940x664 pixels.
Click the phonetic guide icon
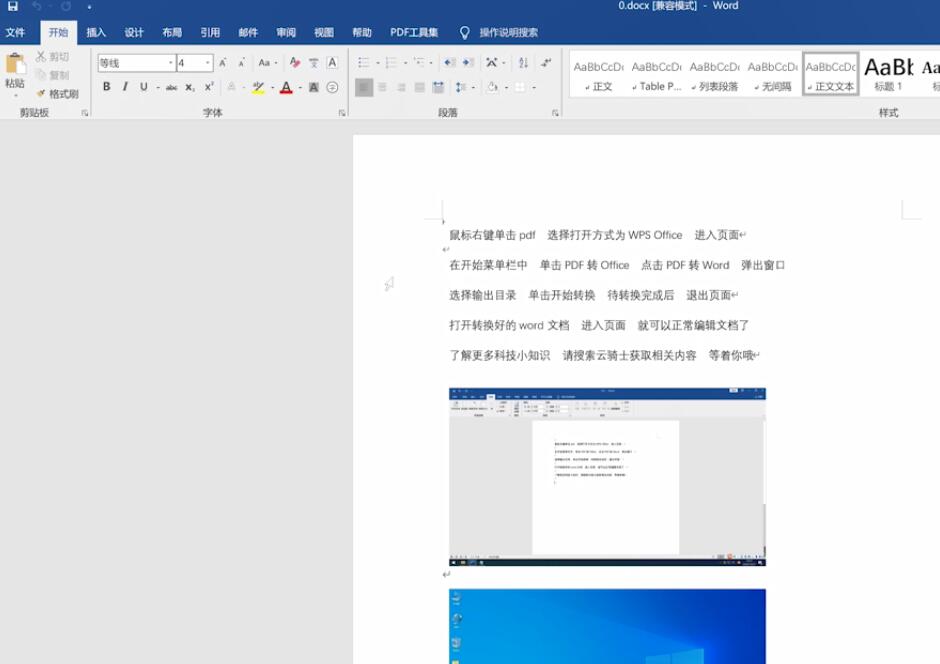pyautogui.click(x=314, y=62)
